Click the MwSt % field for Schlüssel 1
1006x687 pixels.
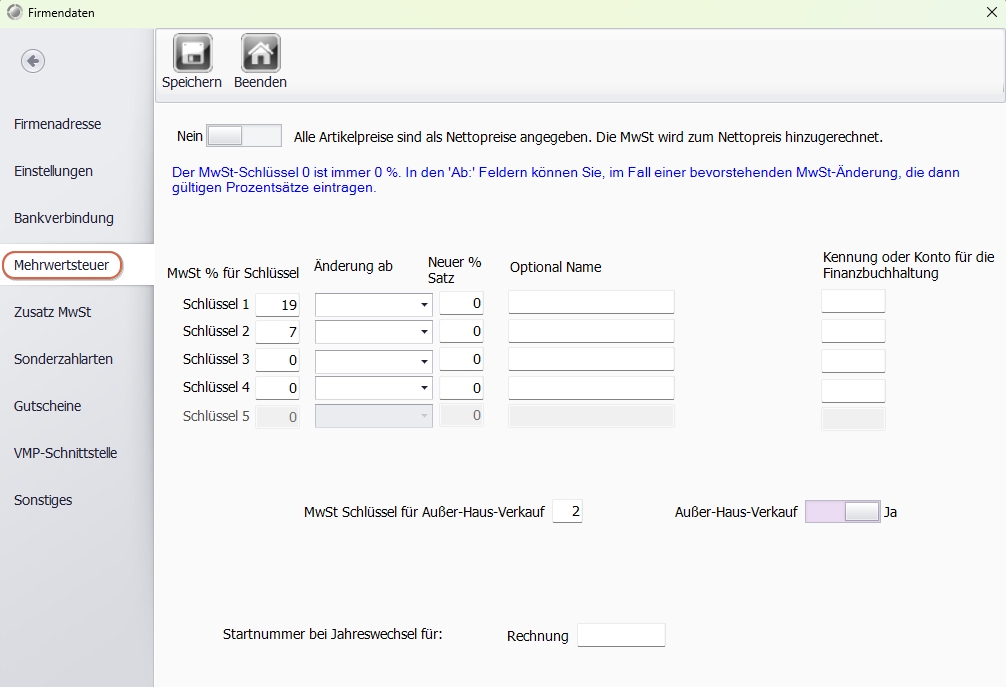(278, 304)
